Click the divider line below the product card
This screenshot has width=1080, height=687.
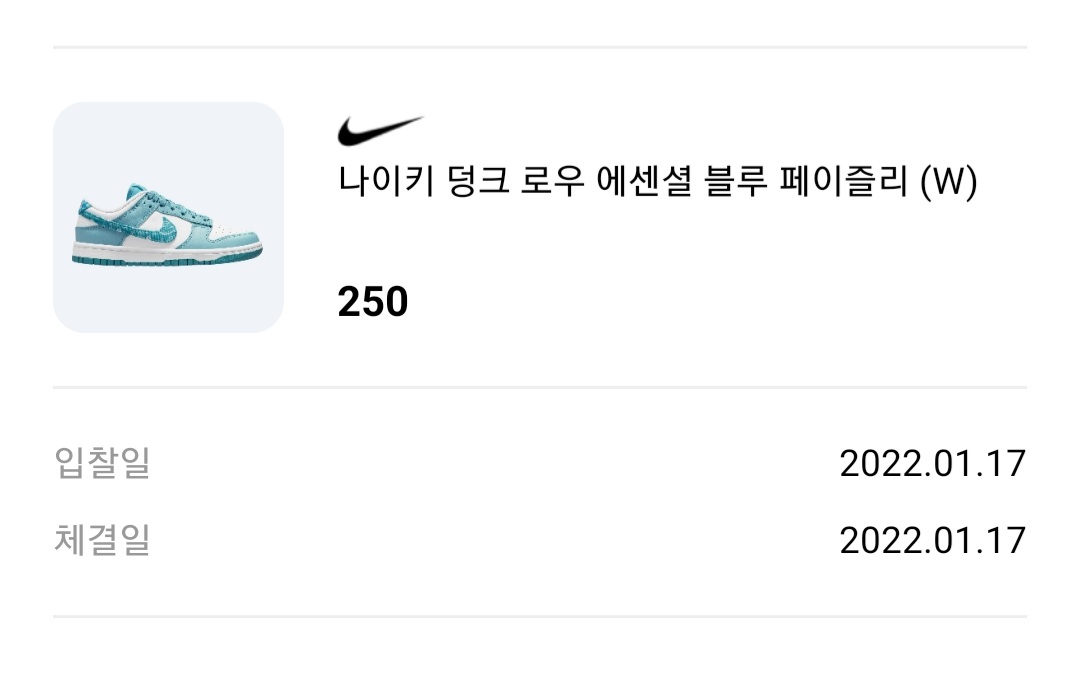540,387
